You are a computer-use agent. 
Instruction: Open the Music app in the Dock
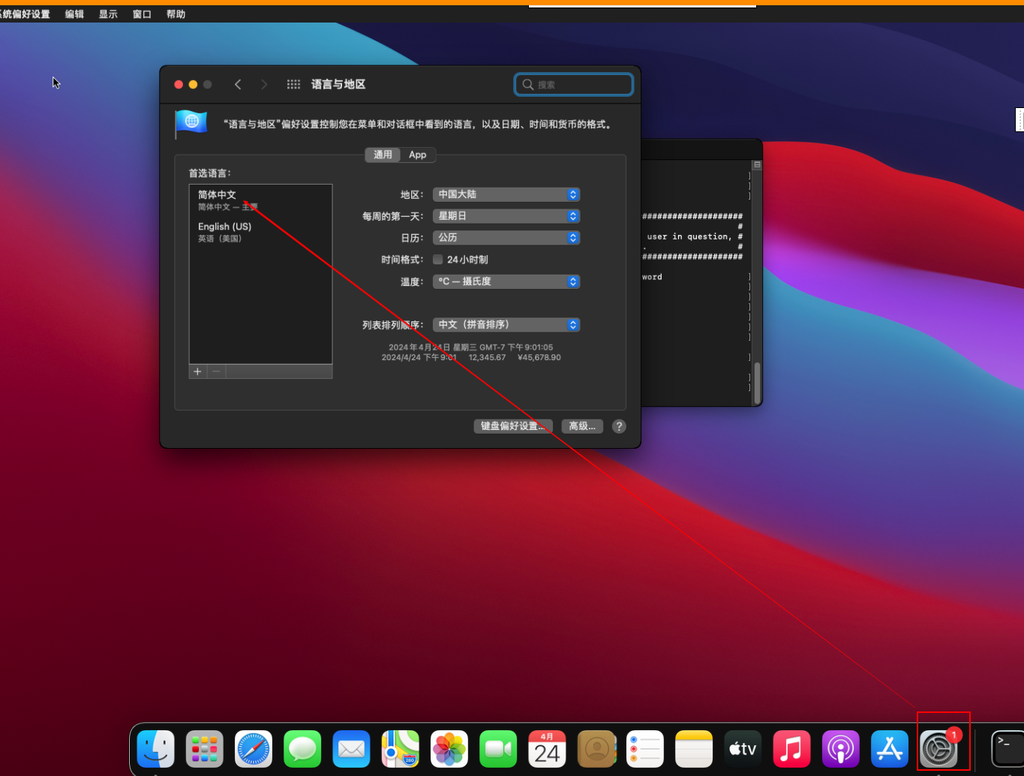pyautogui.click(x=791, y=748)
